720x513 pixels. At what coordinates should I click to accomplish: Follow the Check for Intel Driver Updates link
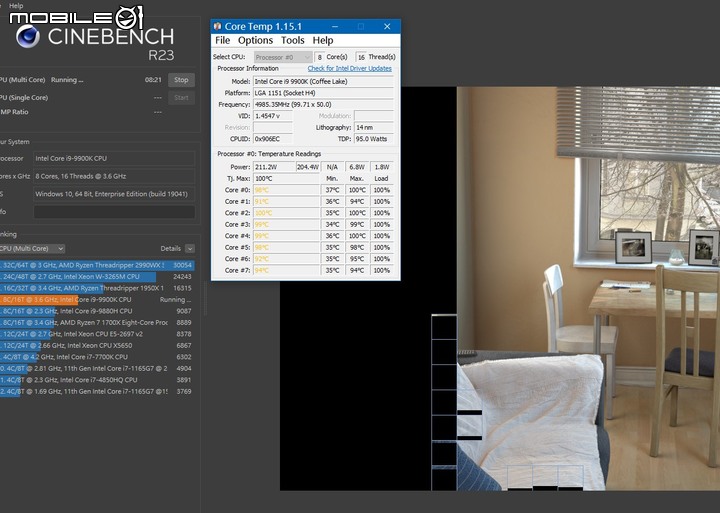point(349,68)
